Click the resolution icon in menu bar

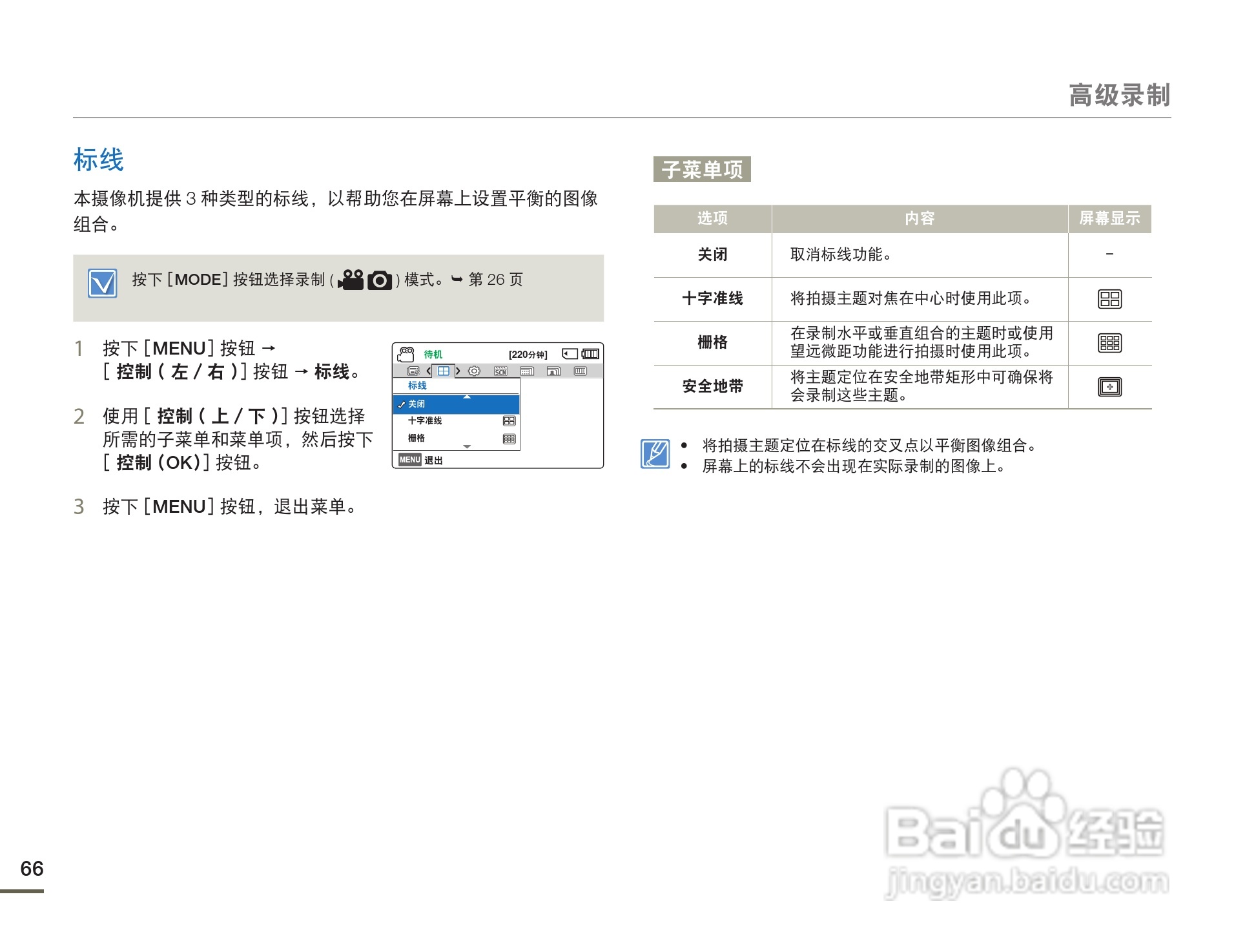click(527, 371)
